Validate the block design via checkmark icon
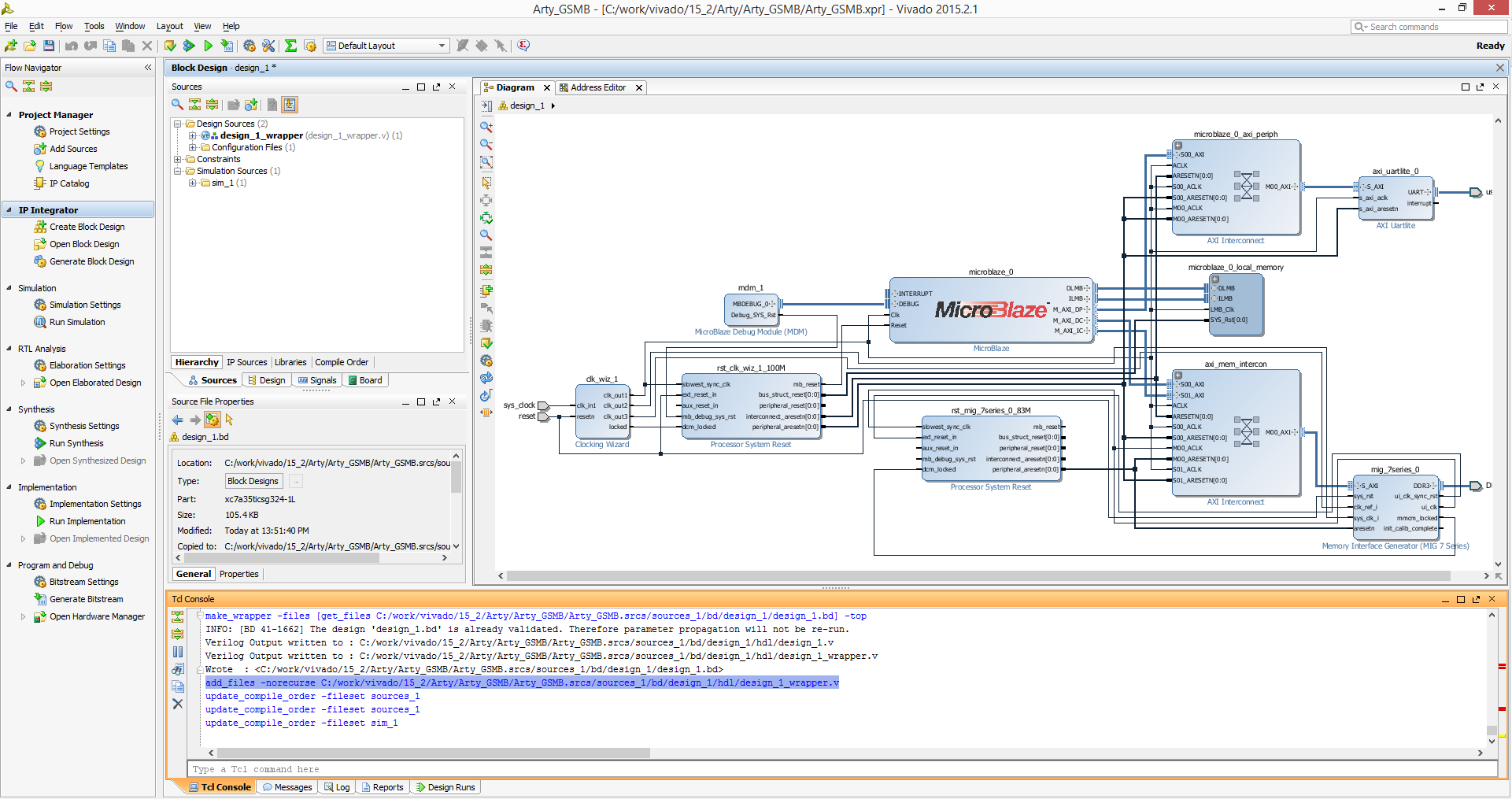 pyautogui.click(x=486, y=343)
